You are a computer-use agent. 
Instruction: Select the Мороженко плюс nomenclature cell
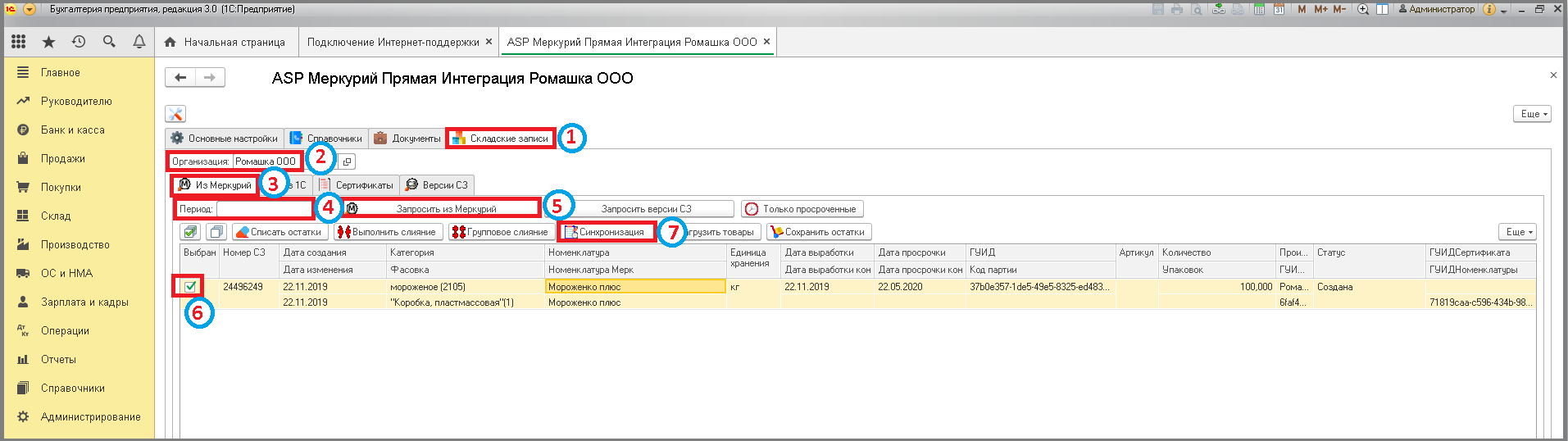[x=635, y=287]
